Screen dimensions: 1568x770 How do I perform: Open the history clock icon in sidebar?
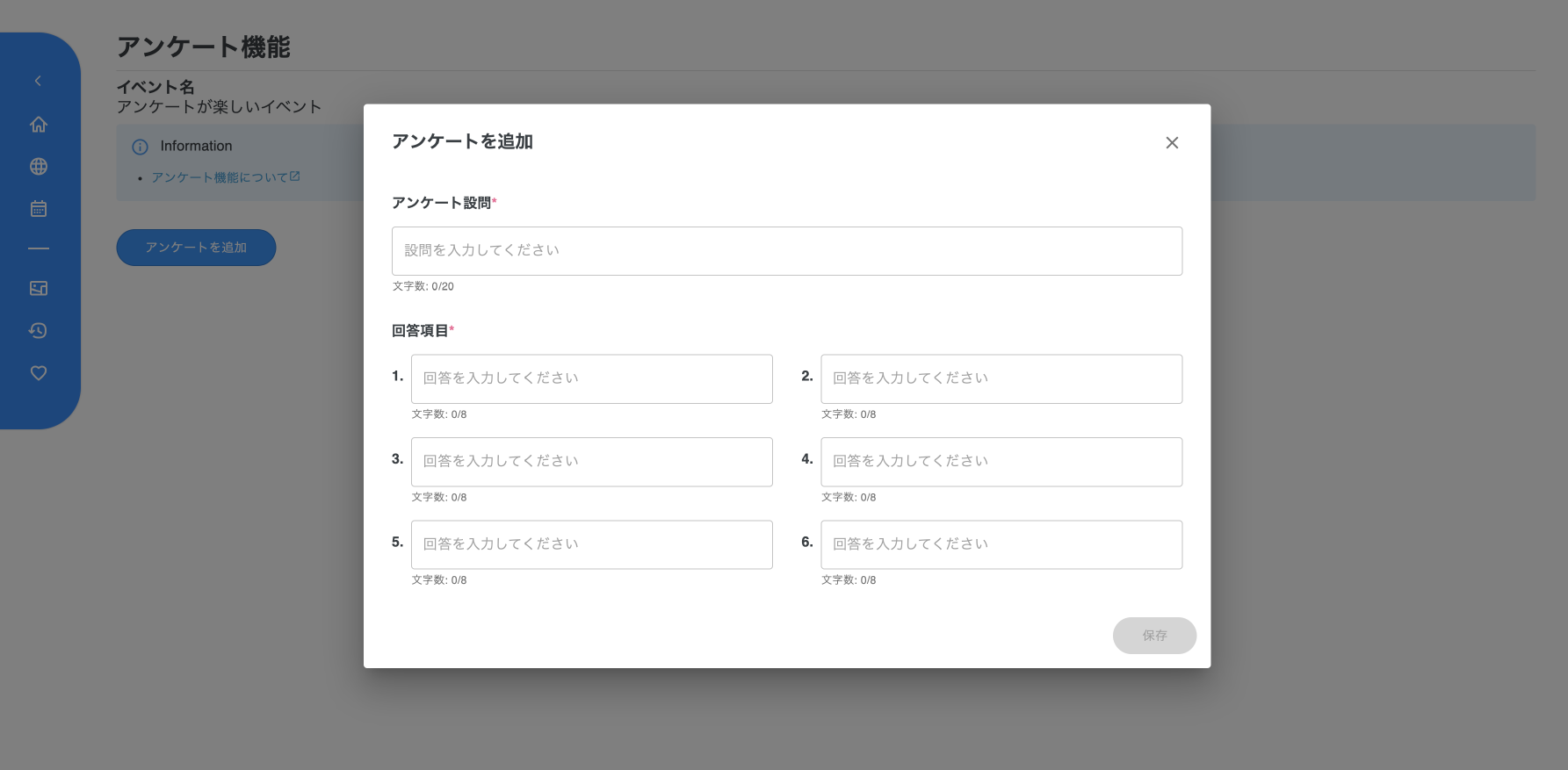coord(39,331)
